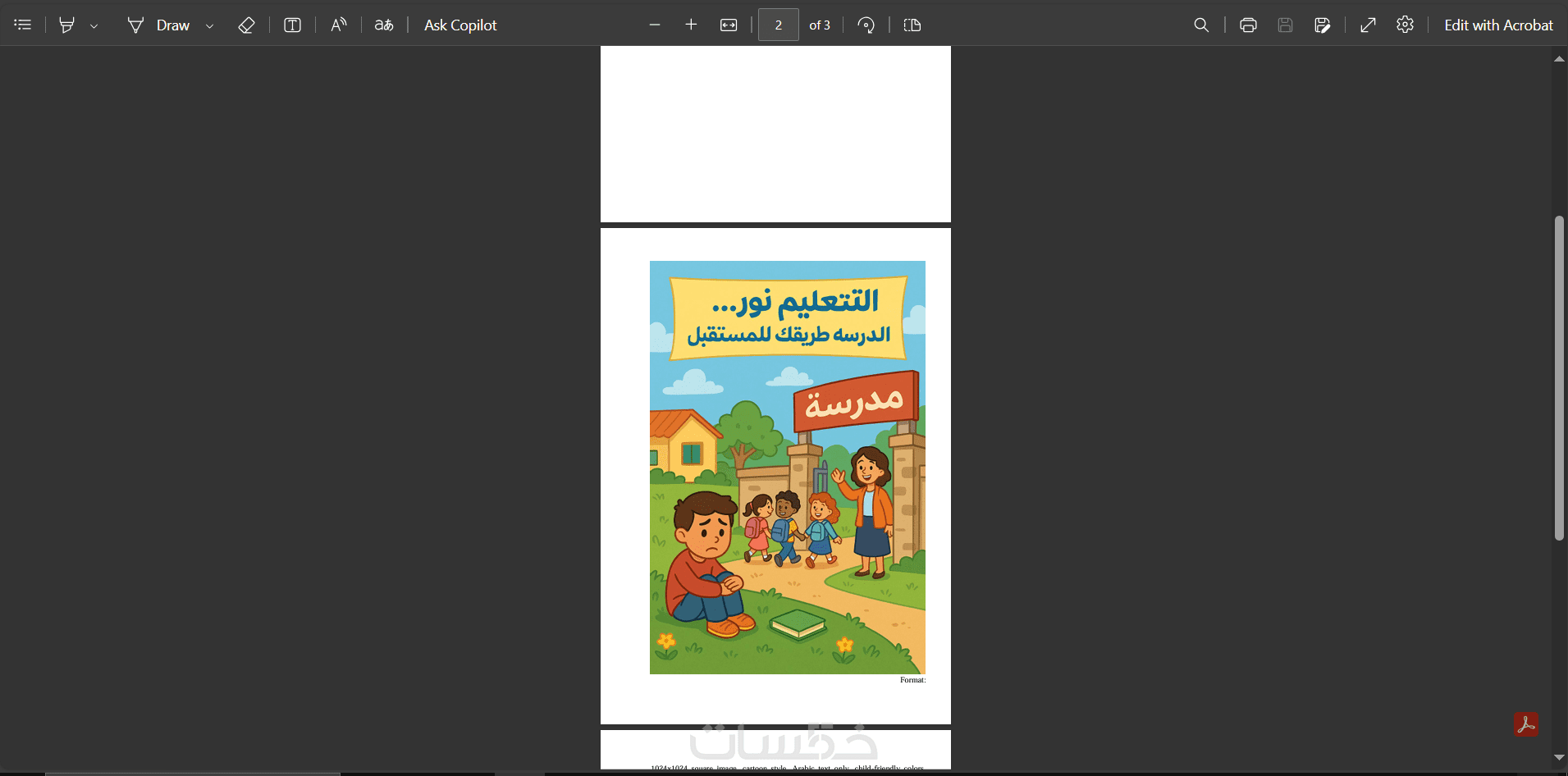
Task: Toggle Fit to width
Action: (729, 25)
